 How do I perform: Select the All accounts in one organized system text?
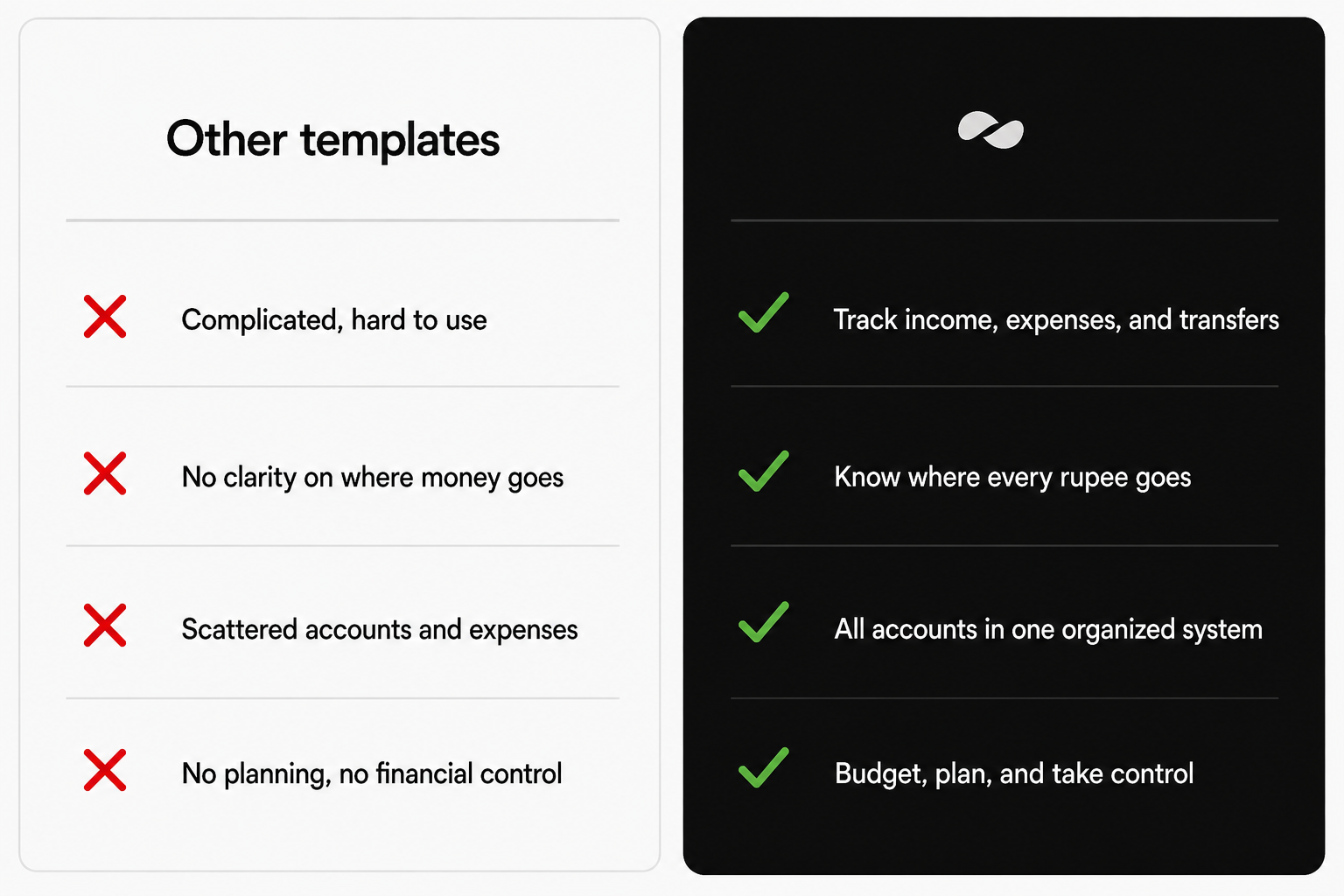[x=1048, y=629]
